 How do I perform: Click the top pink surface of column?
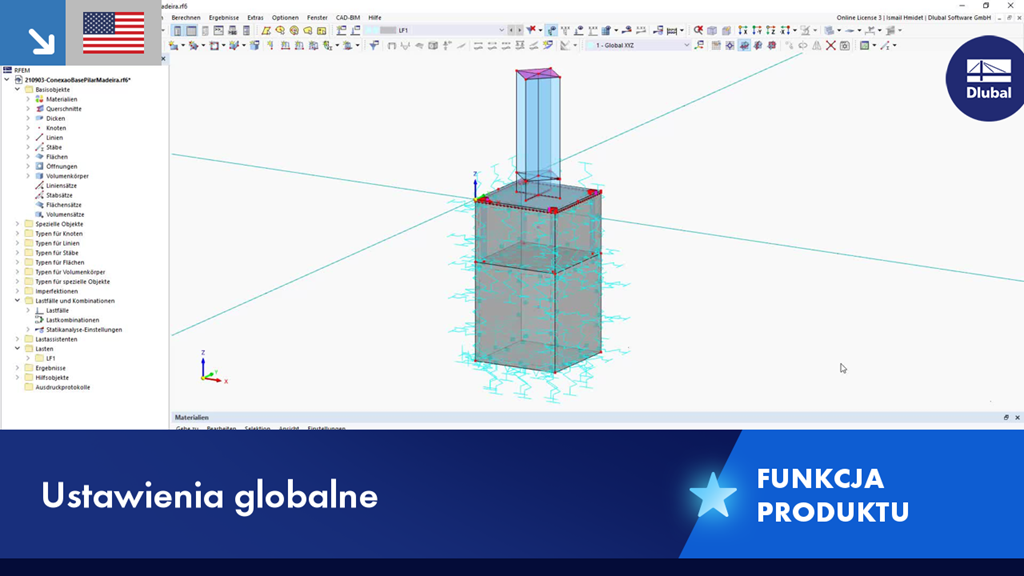tap(539, 73)
